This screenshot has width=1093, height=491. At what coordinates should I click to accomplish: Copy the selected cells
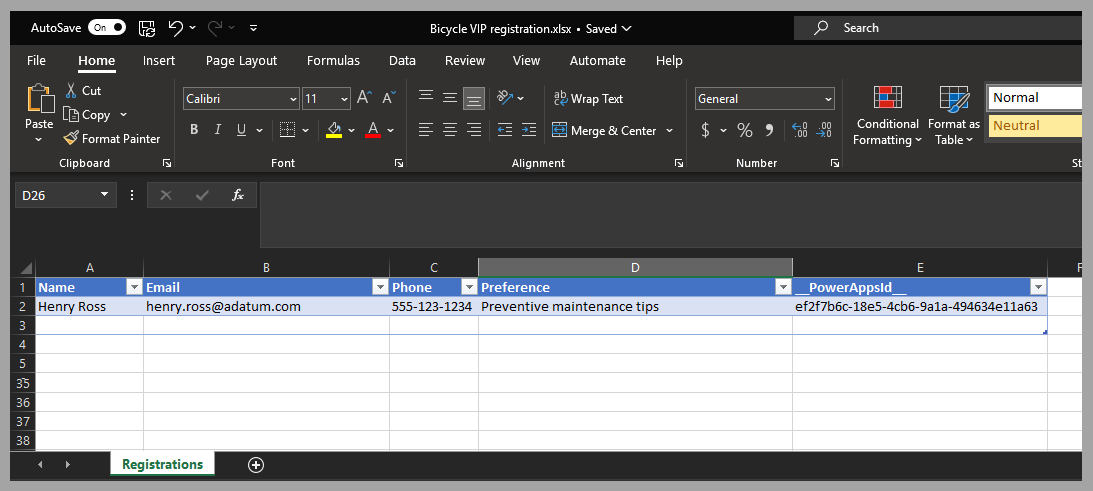pos(86,114)
